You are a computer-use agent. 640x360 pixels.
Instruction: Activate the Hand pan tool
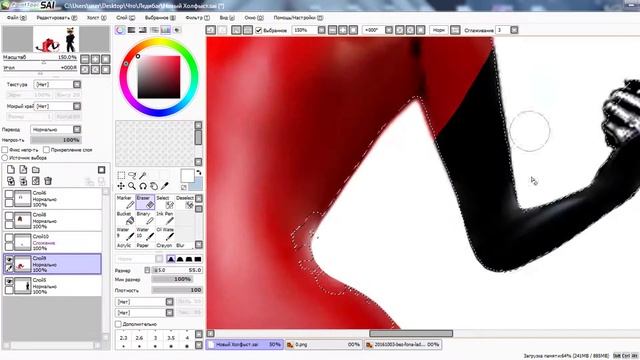(x=154, y=186)
